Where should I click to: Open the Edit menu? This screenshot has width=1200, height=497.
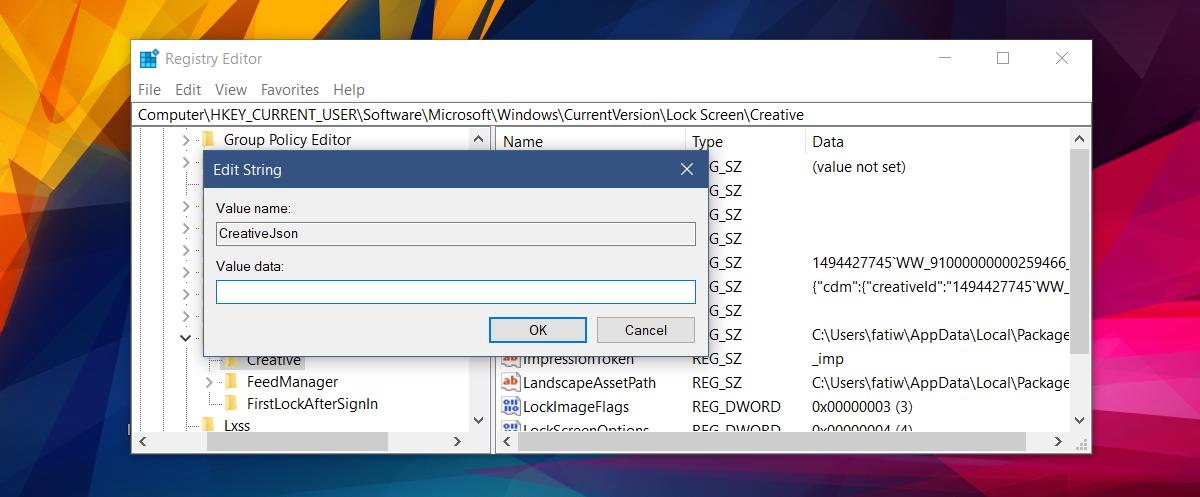(x=188, y=90)
